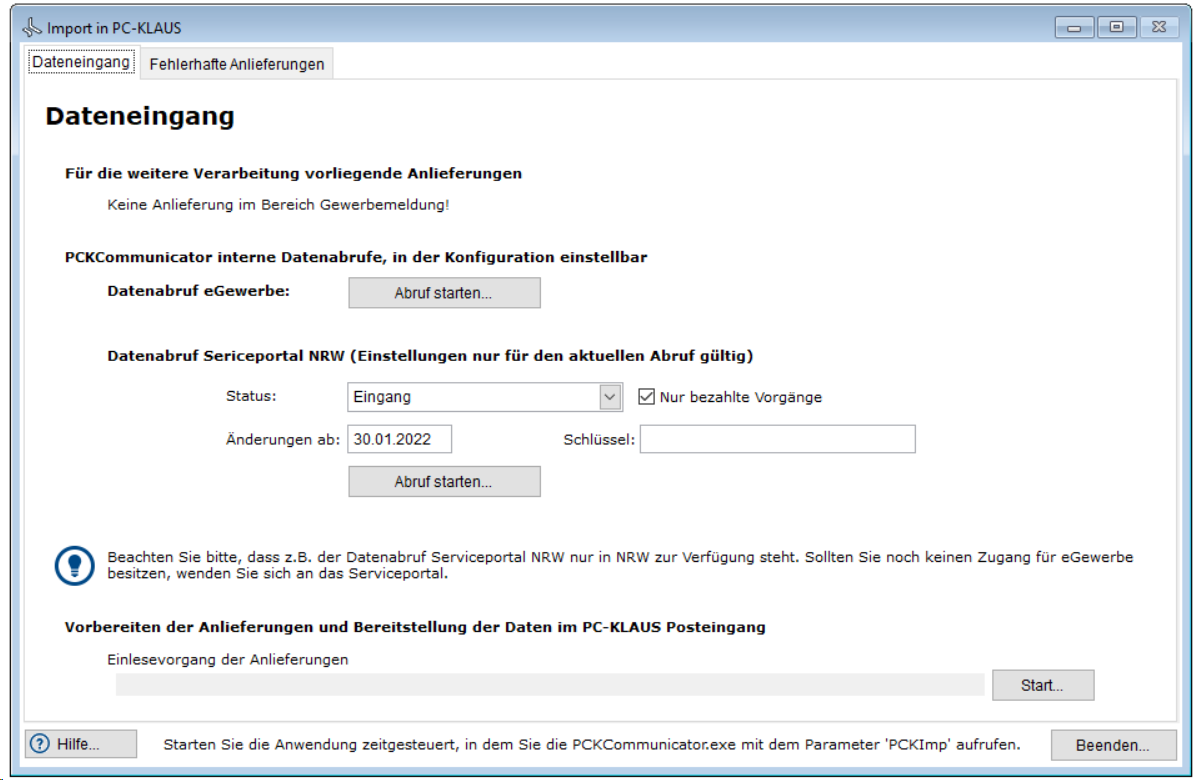Select the Status combo box showing 'Eingang'

tap(473, 397)
